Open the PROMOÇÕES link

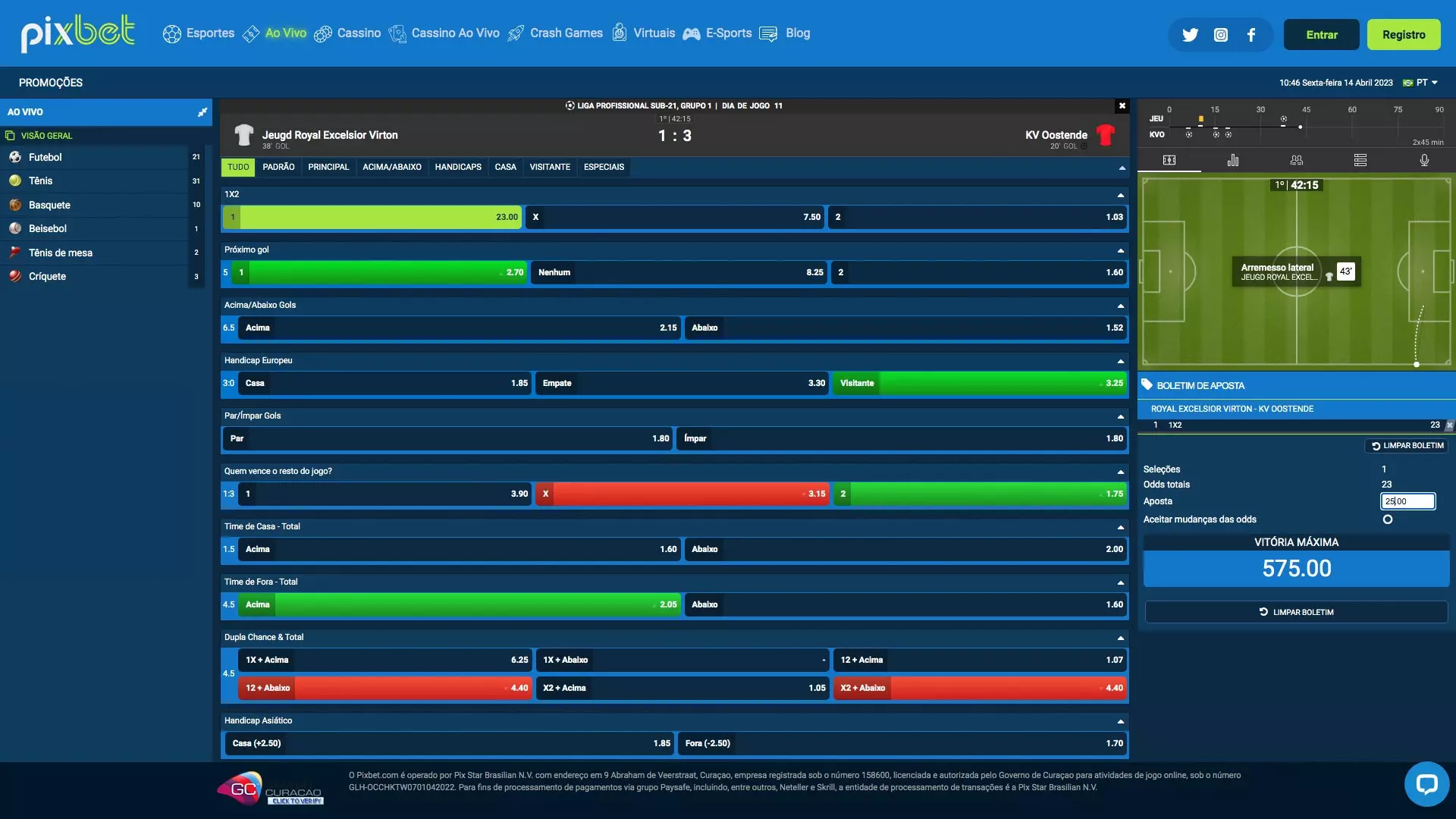point(51,83)
